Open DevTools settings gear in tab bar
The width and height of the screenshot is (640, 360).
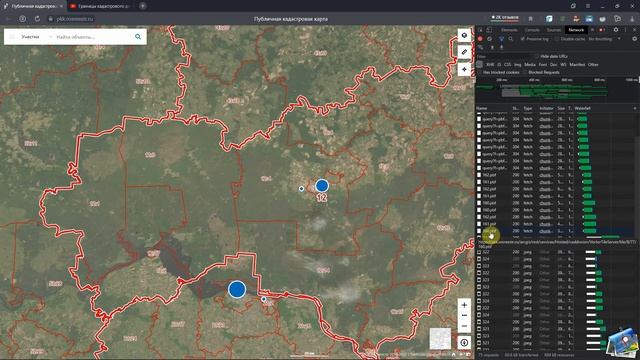[616, 30]
